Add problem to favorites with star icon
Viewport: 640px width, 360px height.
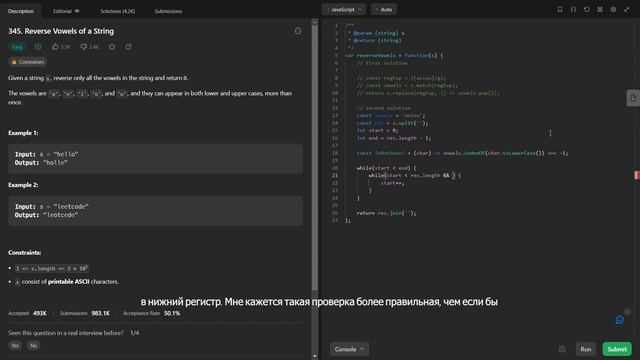tap(112, 47)
